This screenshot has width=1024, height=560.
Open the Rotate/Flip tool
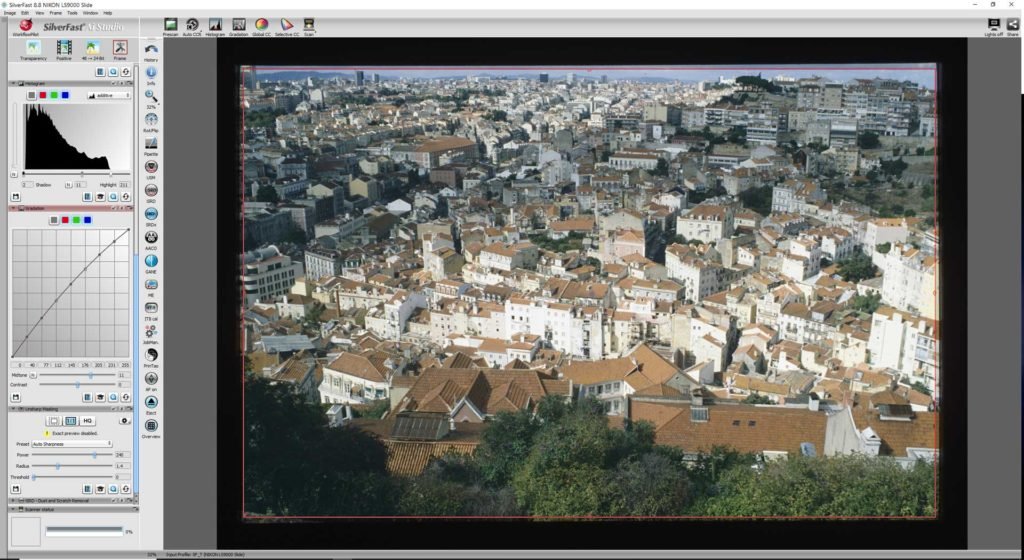(151, 119)
